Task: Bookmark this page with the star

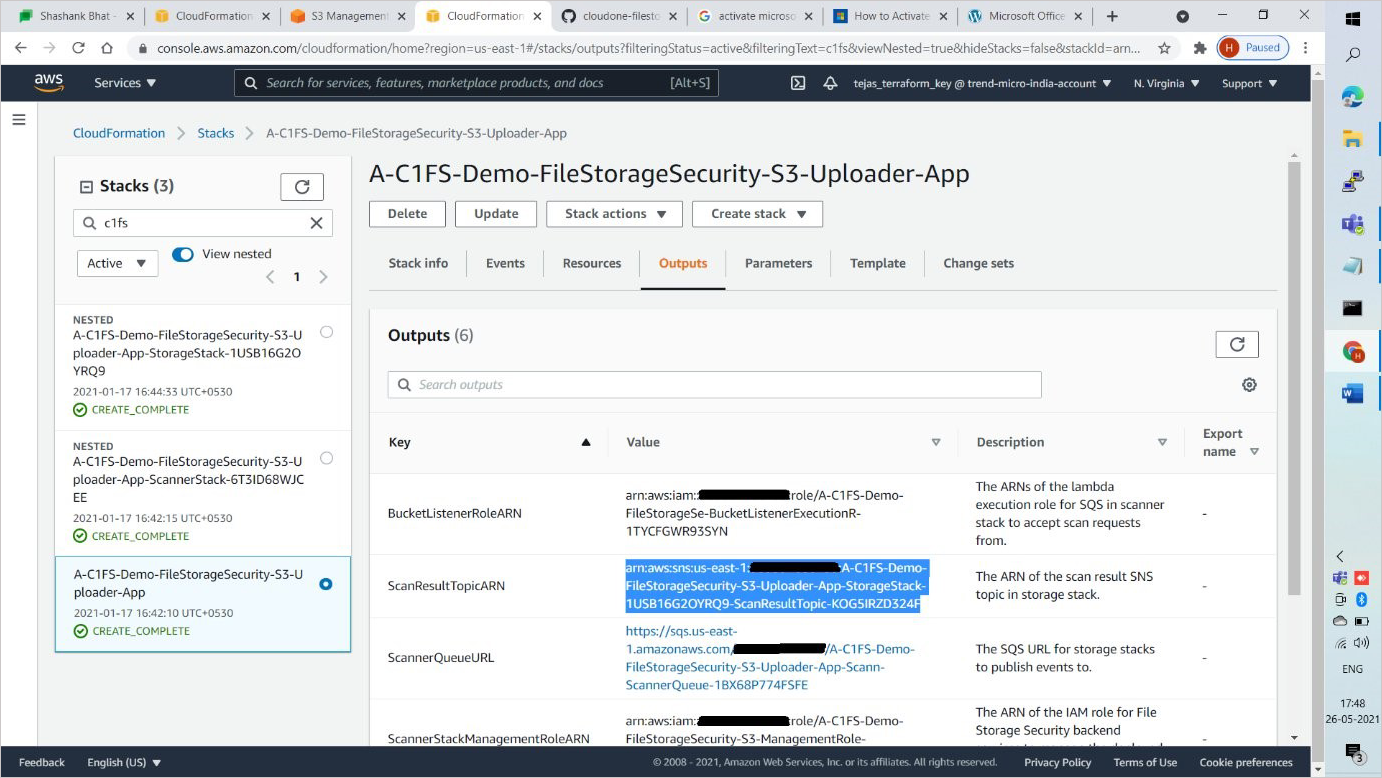Action: (1164, 48)
